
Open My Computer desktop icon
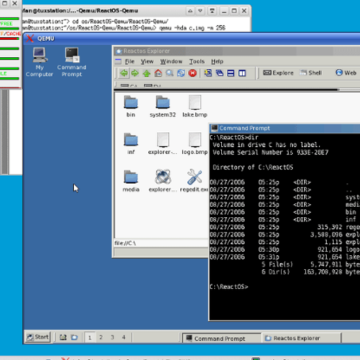click(39, 62)
